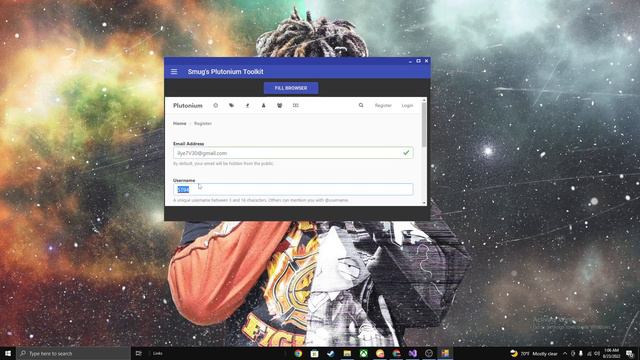Open the notification center icon
The width and height of the screenshot is (640, 360).
[630, 353]
